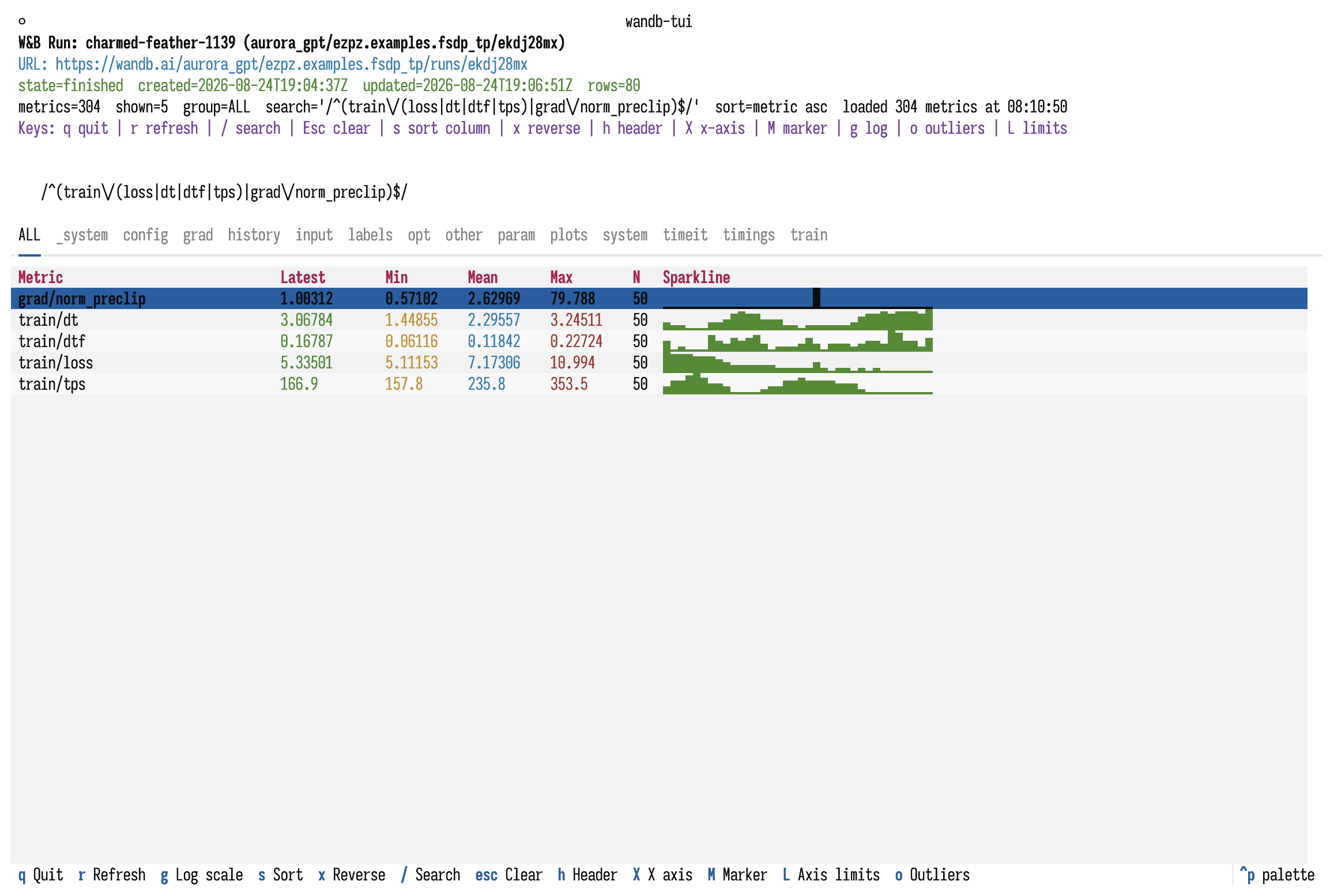Click the Max column header
The width and height of the screenshot is (1334, 896).
tap(562, 277)
